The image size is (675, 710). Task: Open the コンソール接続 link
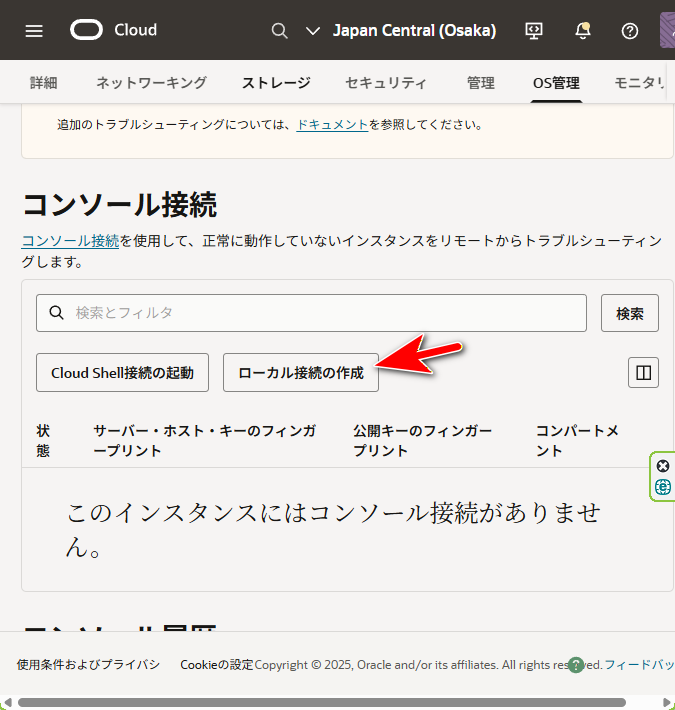[70, 241]
